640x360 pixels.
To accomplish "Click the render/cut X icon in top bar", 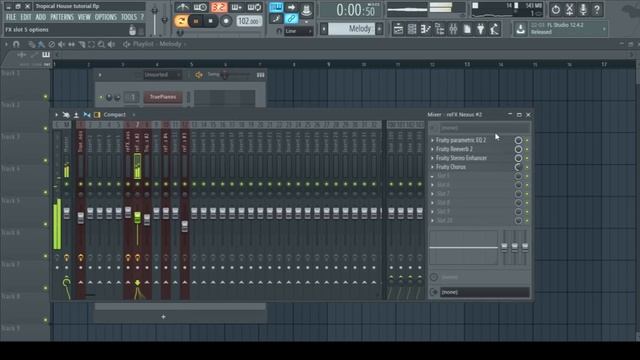I will [569, 9].
